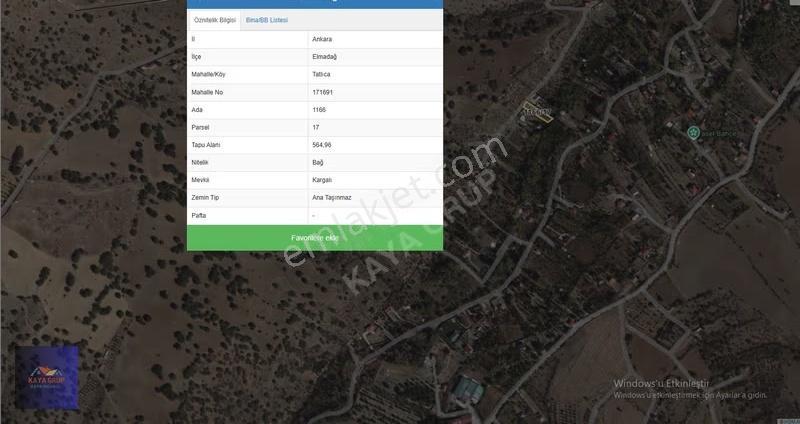Click the Mahalle No field label
Screen dimensions: 800x424
point(207,92)
